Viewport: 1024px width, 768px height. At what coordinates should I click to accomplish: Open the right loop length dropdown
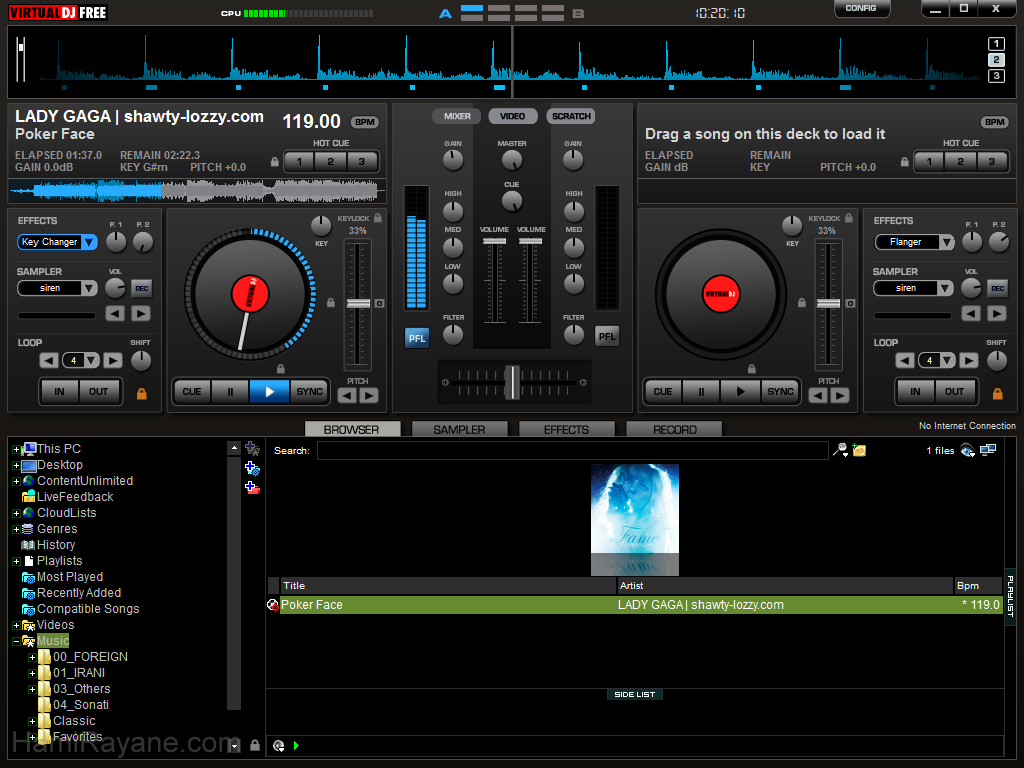coord(947,360)
